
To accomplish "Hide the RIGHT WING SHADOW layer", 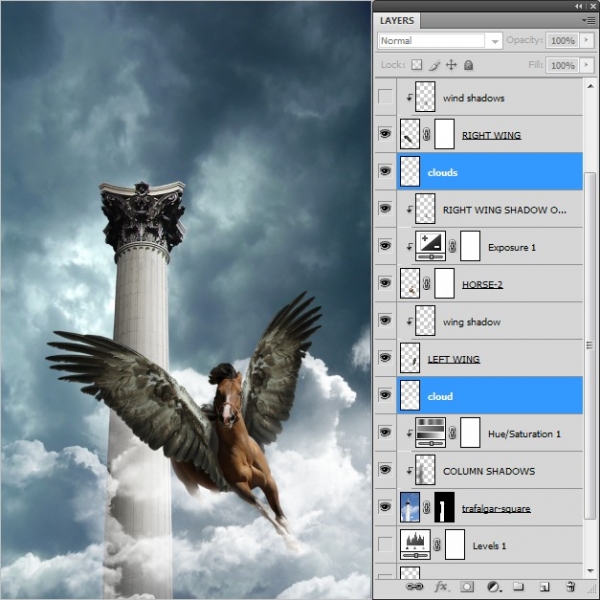I will pos(385,208).
